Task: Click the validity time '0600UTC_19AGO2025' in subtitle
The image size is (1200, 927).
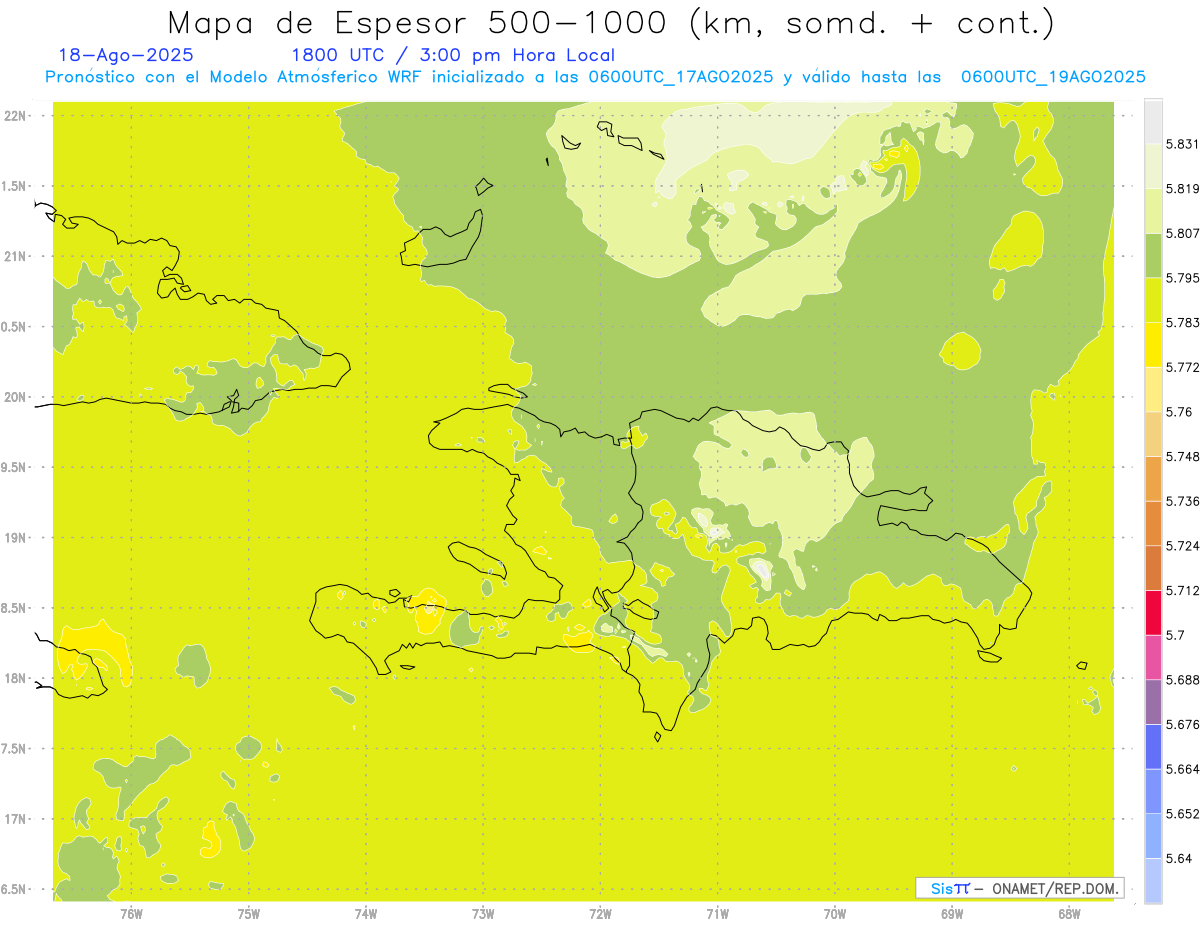Action: point(1053,77)
